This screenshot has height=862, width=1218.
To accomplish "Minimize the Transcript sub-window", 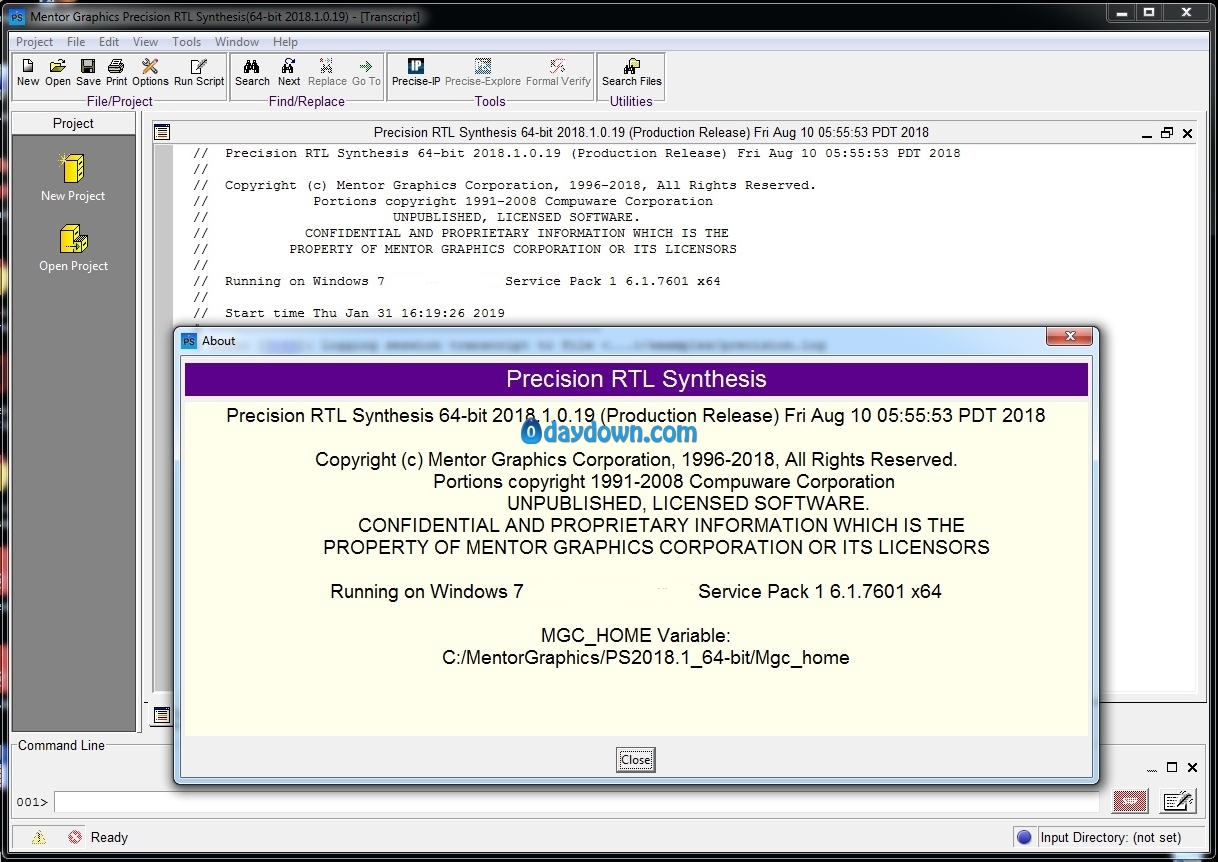I will click(x=1147, y=133).
